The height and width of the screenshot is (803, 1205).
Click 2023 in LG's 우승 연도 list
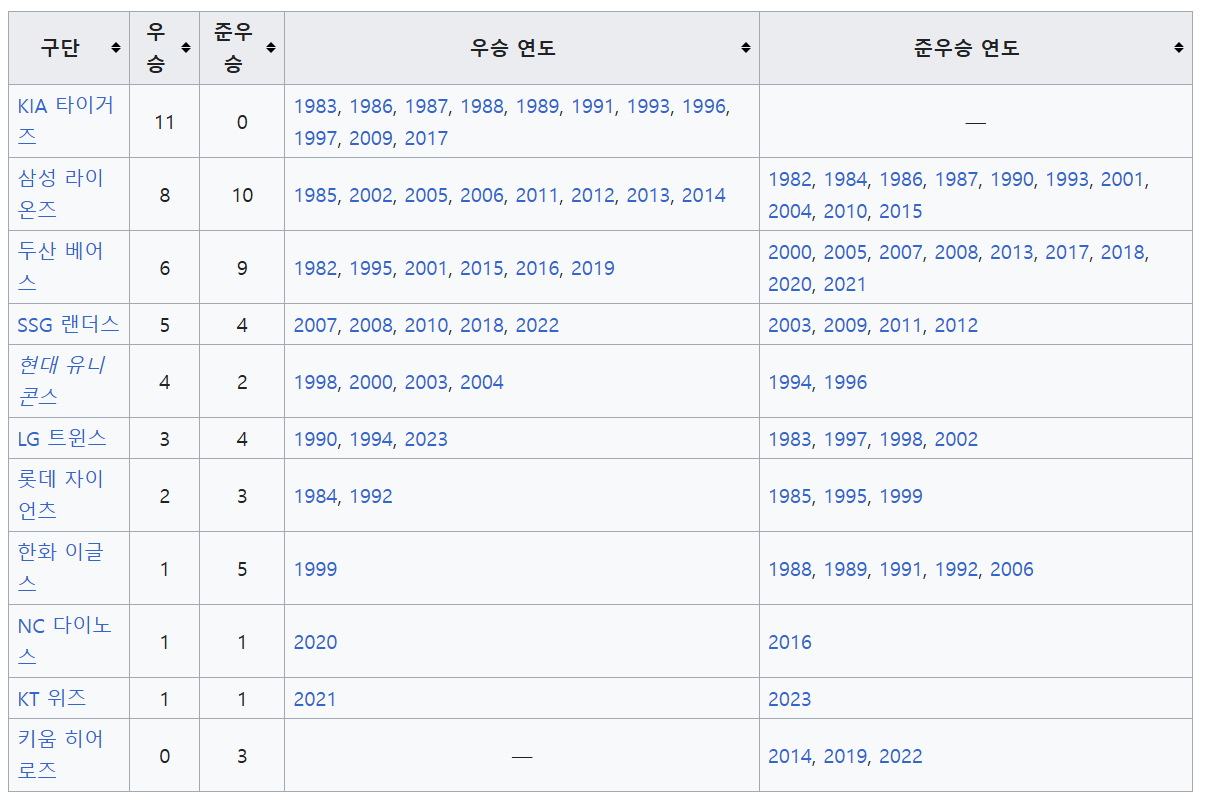pyautogui.click(x=427, y=439)
